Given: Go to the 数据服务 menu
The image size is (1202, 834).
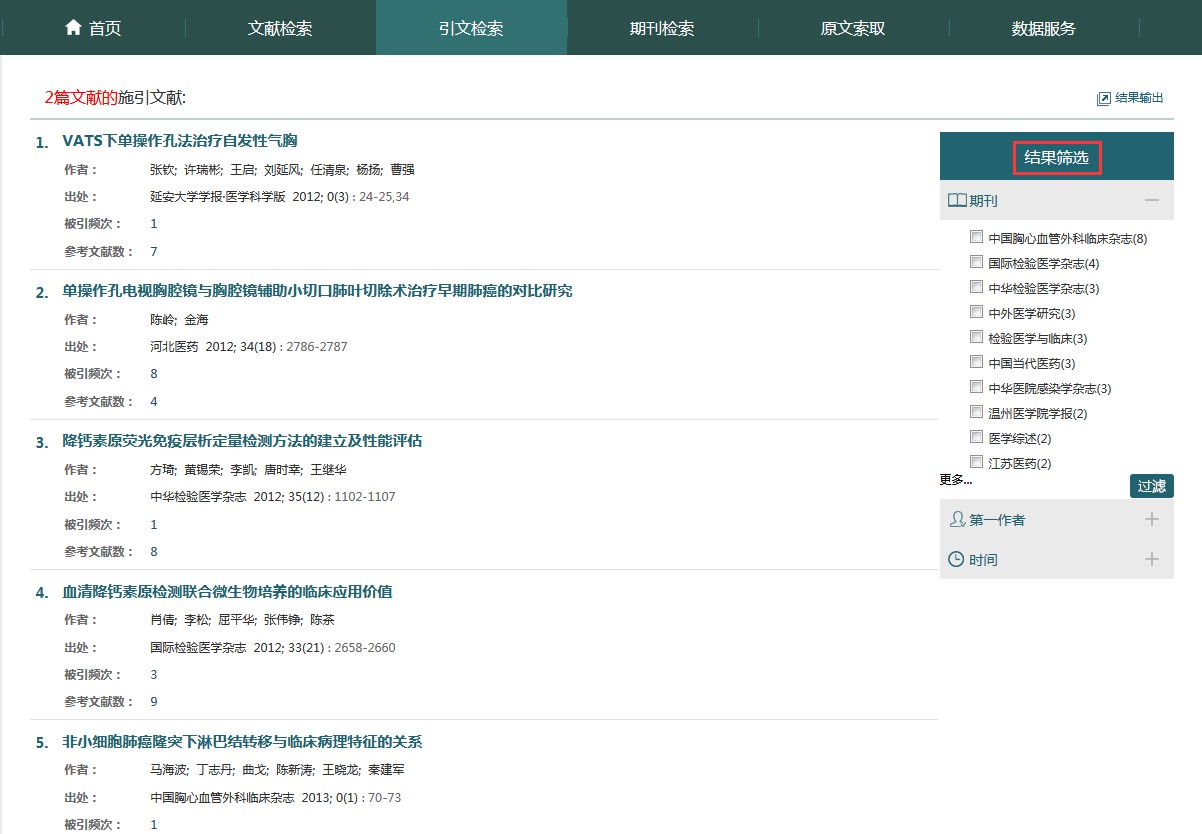Looking at the screenshot, I should pos(1043,28).
